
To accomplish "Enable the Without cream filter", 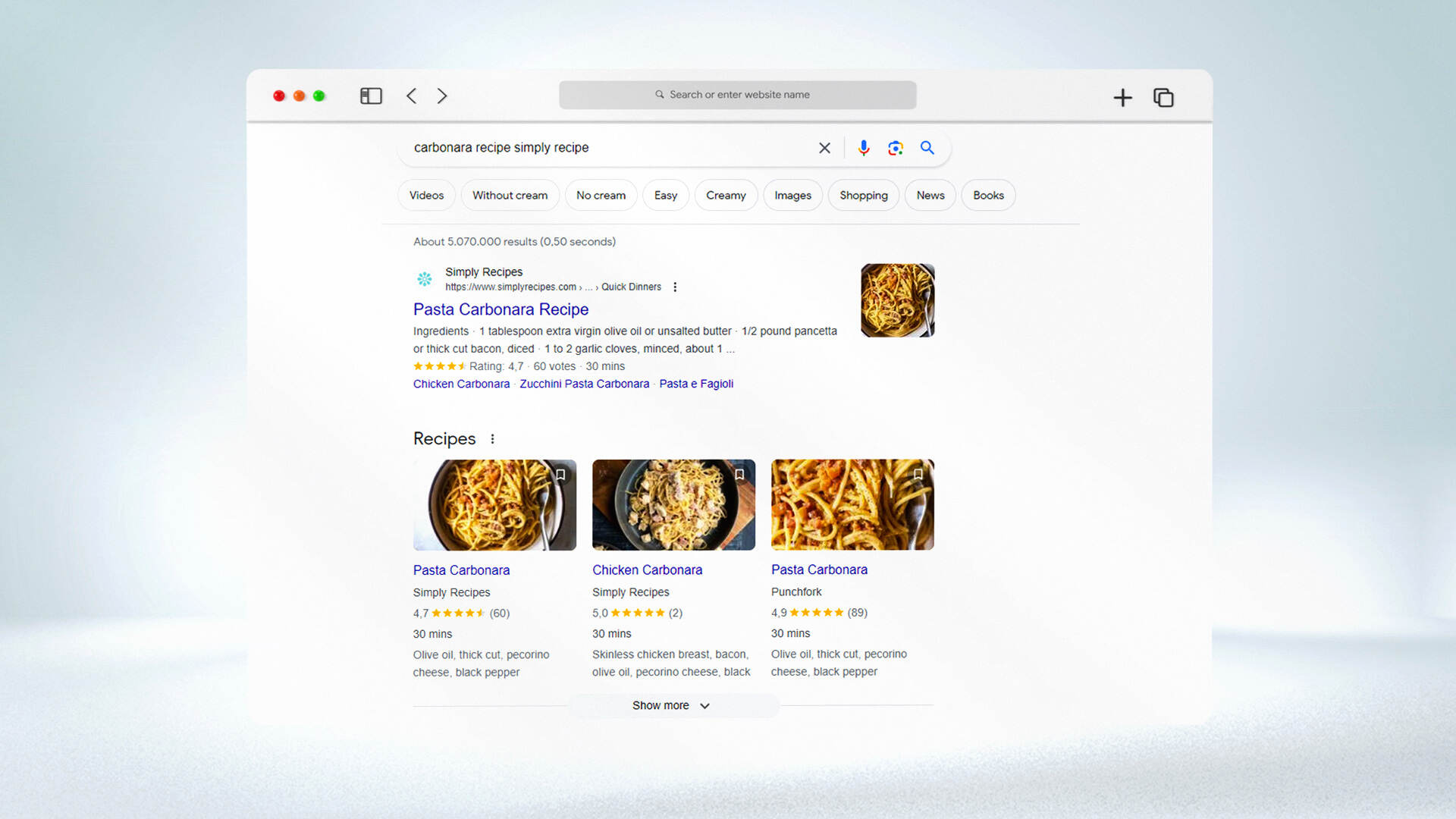I will [x=510, y=195].
